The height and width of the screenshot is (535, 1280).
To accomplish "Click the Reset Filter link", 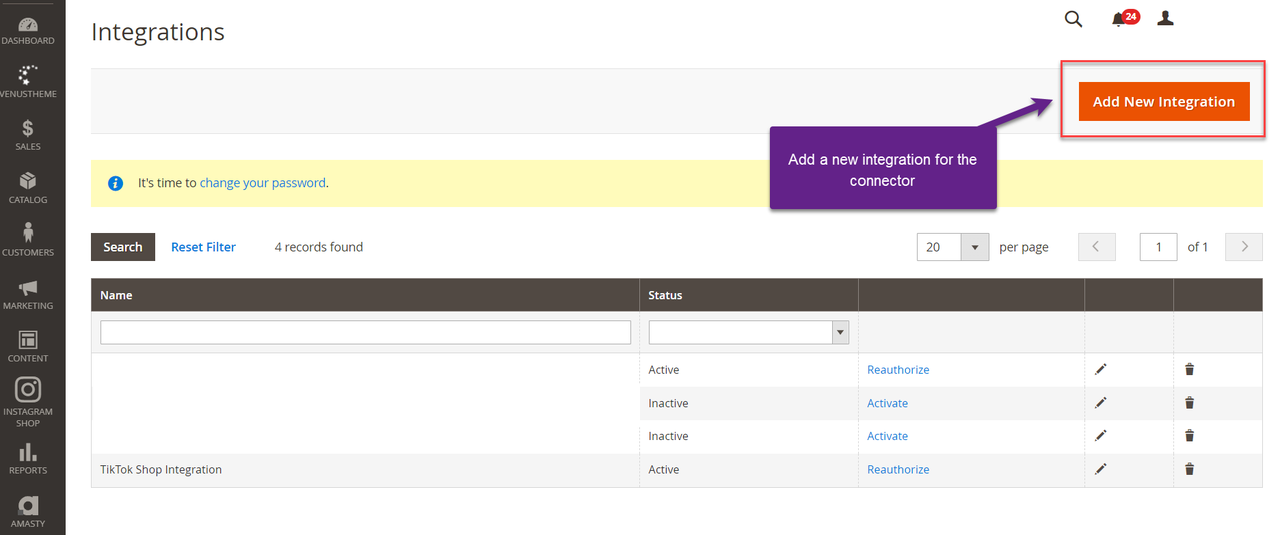I will point(203,247).
